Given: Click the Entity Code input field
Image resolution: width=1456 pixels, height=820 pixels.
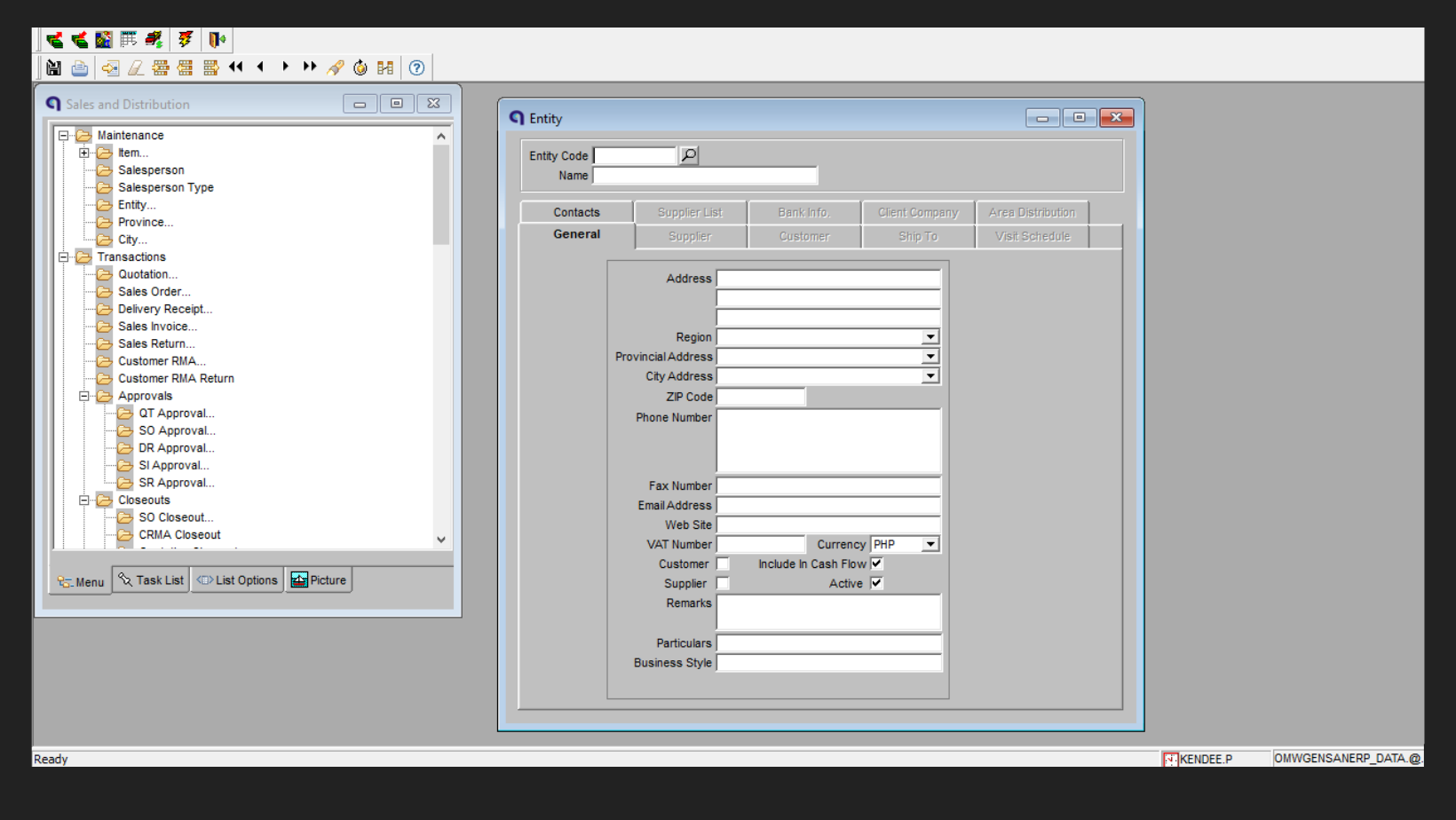Looking at the screenshot, I should (x=635, y=156).
